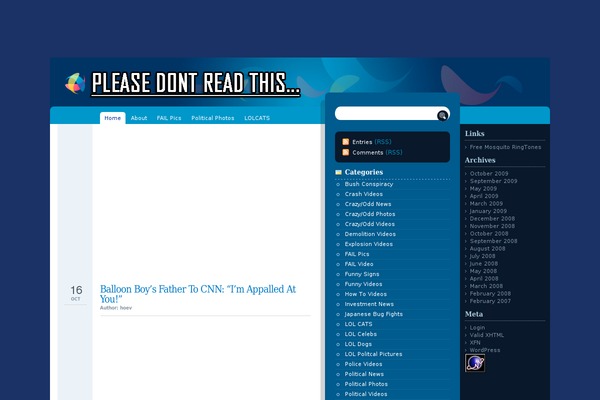Select the LOL CATS category

pyautogui.click(x=359, y=324)
